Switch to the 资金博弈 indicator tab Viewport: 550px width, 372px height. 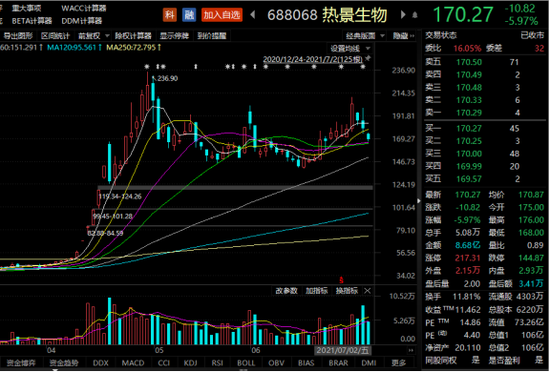click(21, 363)
